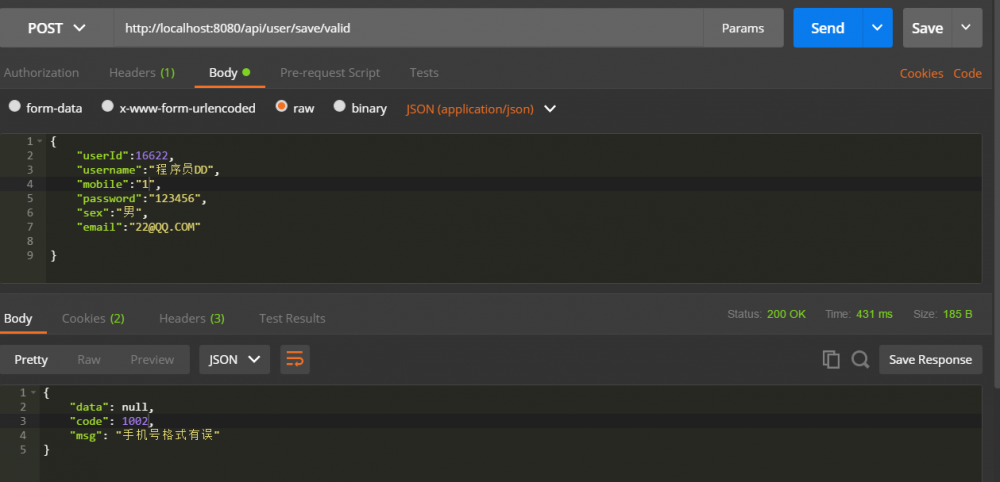Click the request URL input field
The width and height of the screenshot is (1000, 482).
tap(410, 28)
